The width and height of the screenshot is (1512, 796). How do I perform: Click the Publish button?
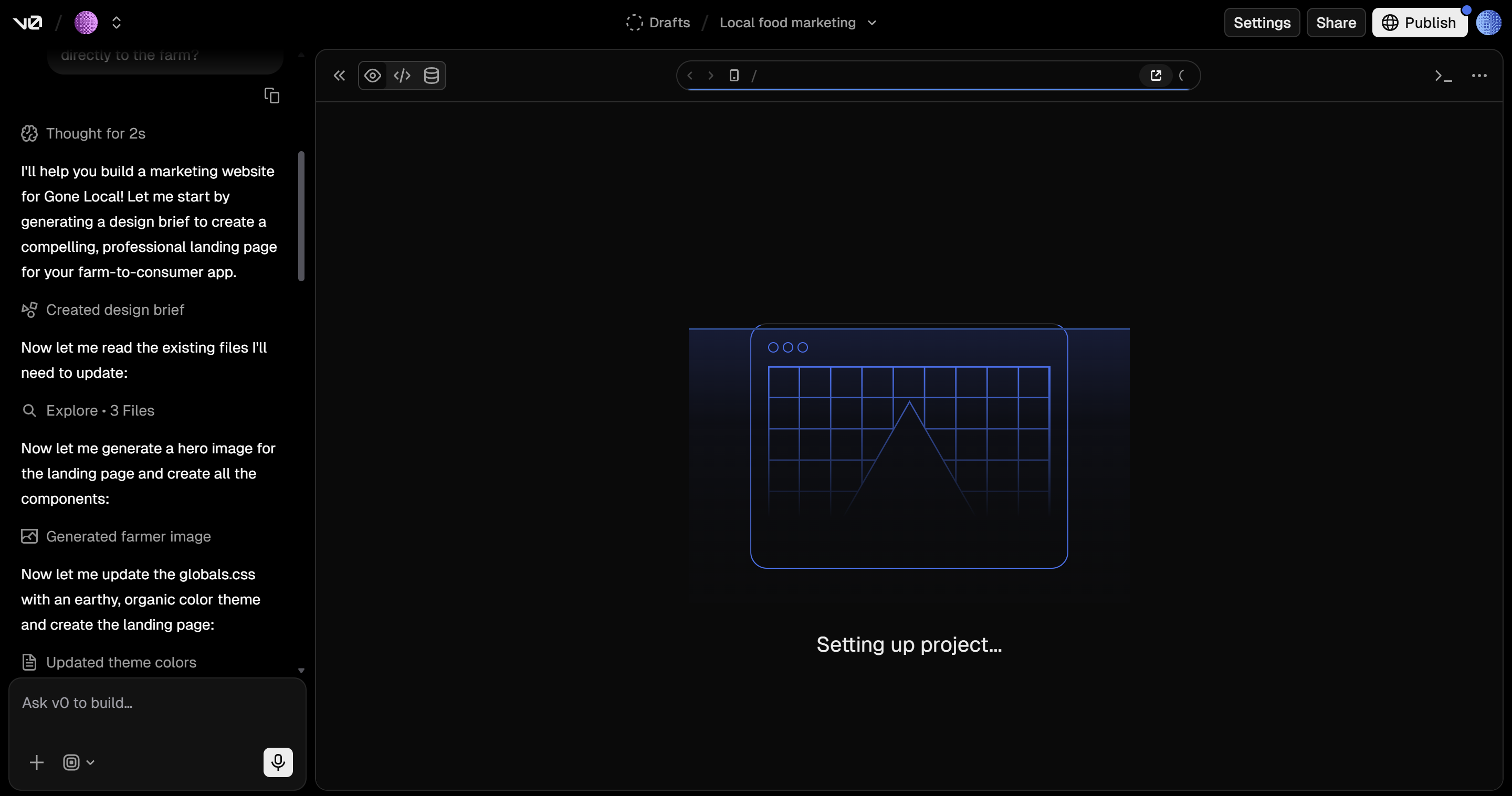[1419, 22]
